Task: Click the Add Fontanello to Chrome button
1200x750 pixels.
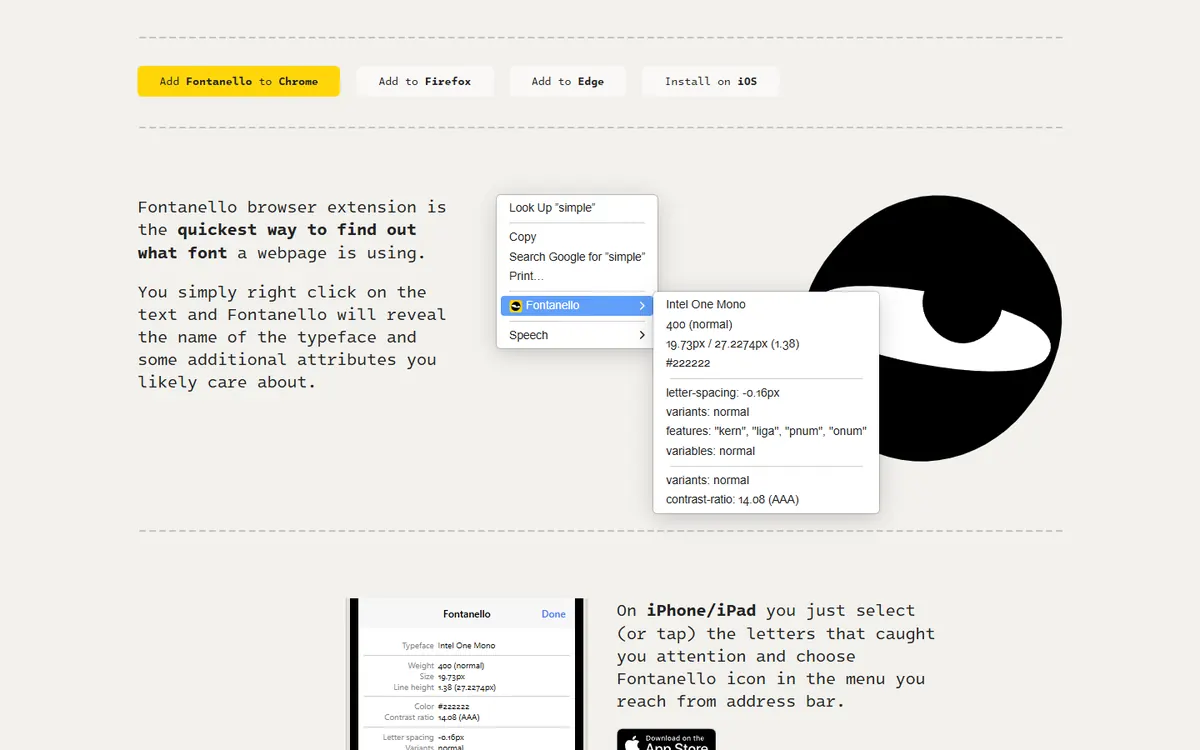Action: point(238,81)
